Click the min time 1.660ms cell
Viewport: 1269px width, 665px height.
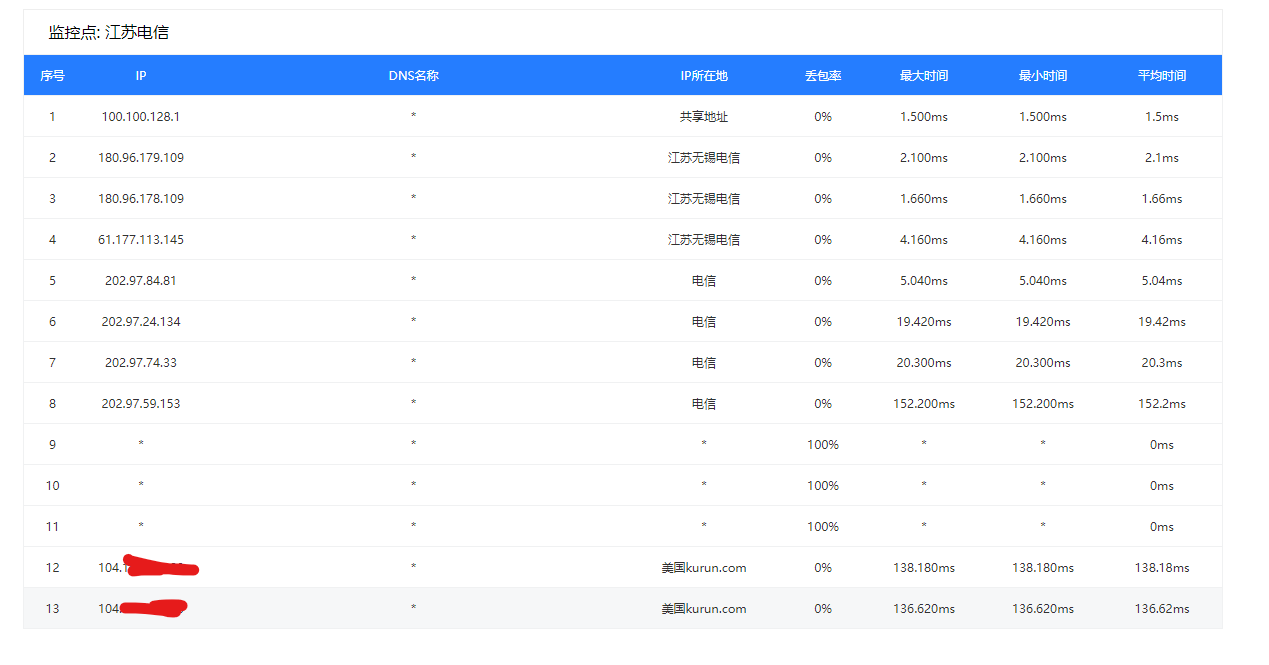point(1043,199)
